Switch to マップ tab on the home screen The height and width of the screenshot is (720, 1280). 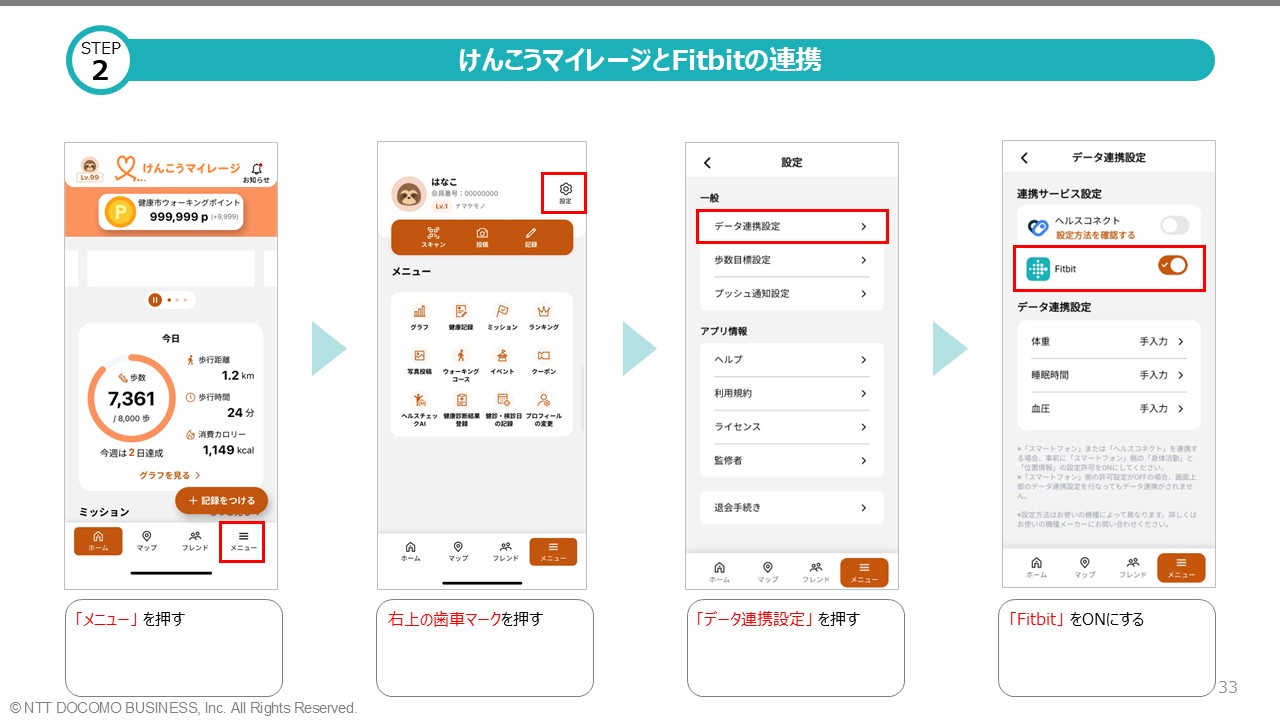(x=146, y=541)
